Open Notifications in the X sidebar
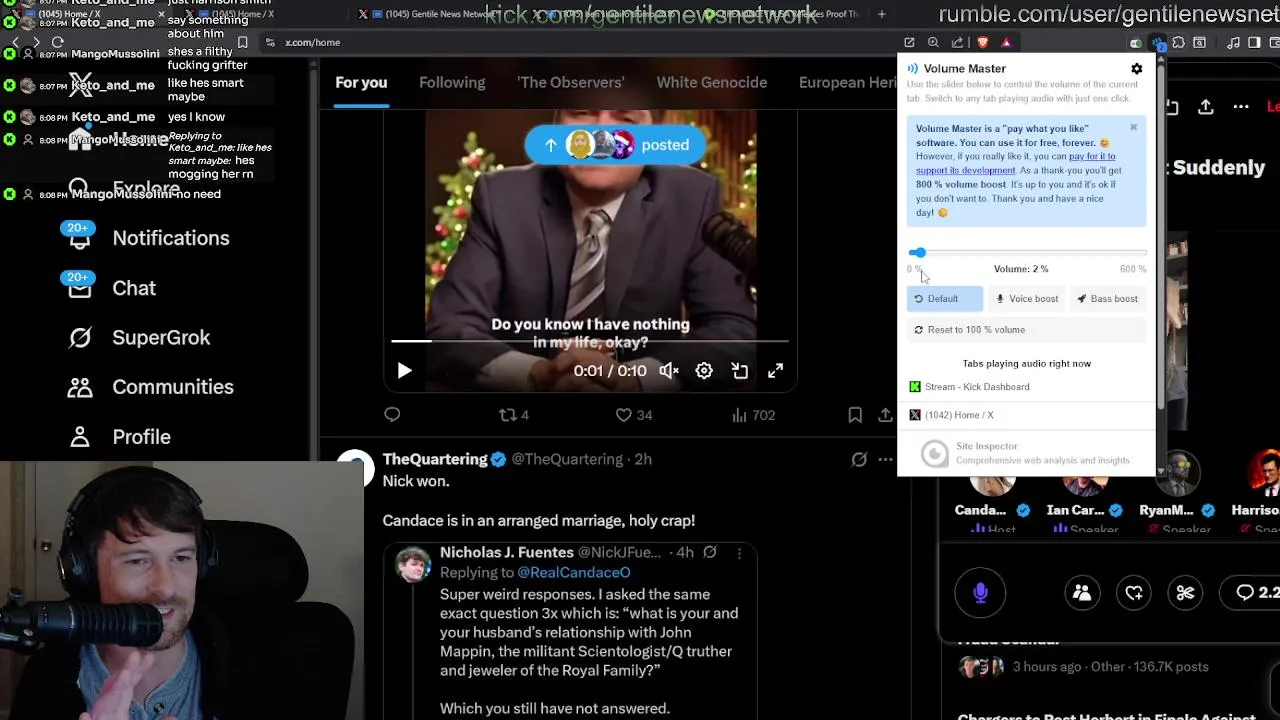Image resolution: width=1280 pixels, height=720 pixels. [x=148, y=238]
